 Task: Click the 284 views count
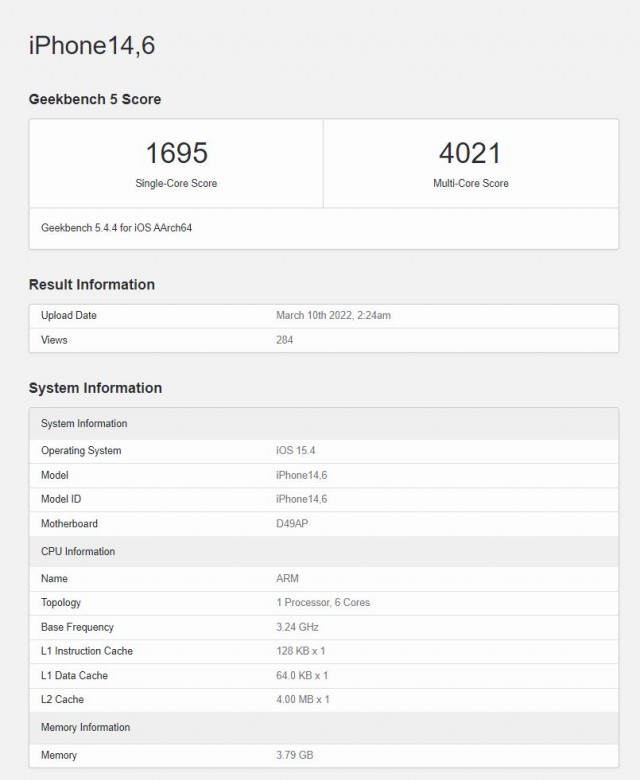[284, 340]
